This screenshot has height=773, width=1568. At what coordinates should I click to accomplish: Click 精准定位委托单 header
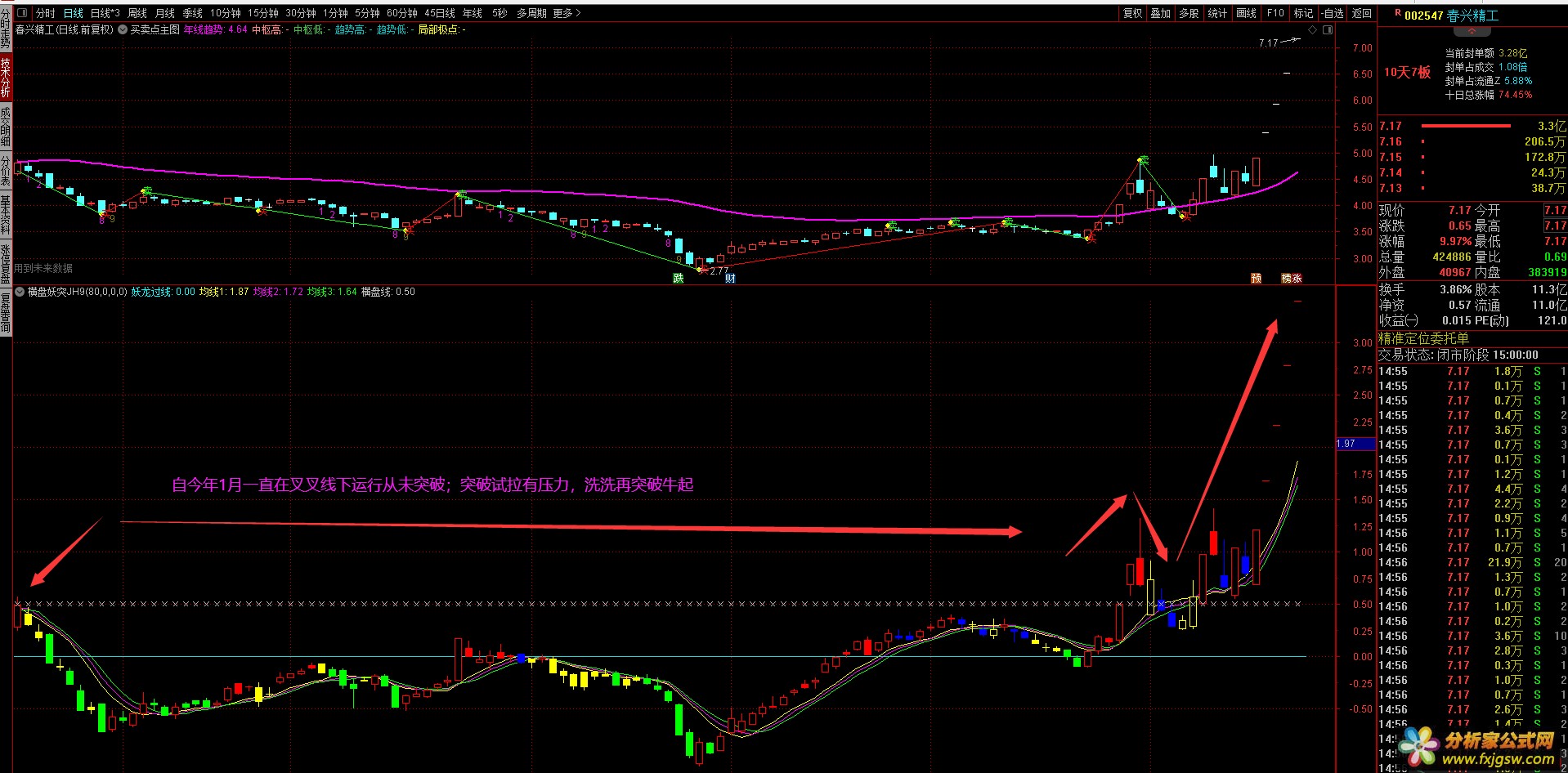(1423, 338)
